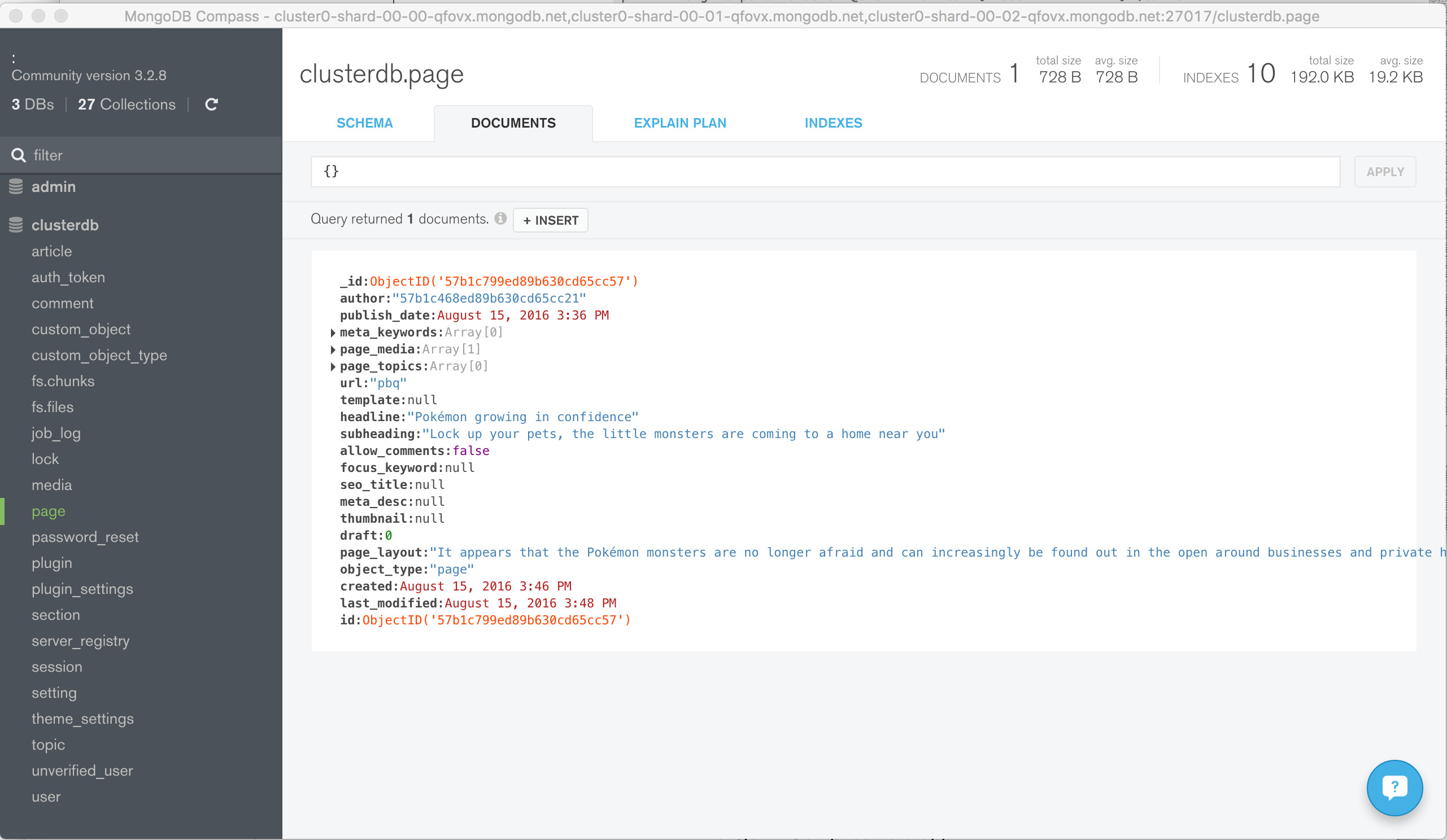Open the password_reset collection
The width and height of the screenshot is (1447, 840).
[85, 537]
